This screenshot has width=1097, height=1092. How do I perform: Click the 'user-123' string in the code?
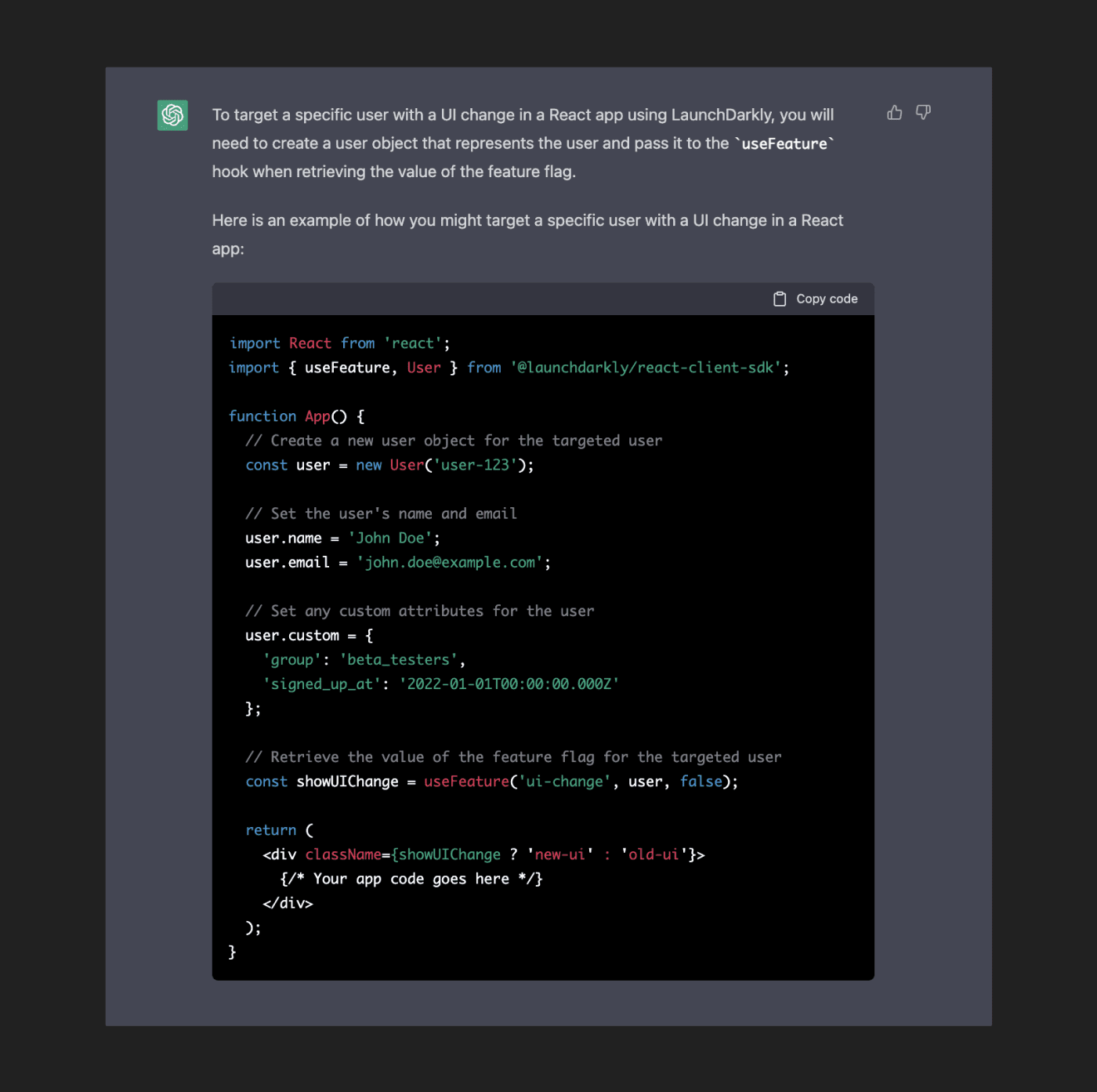coord(475,465)
